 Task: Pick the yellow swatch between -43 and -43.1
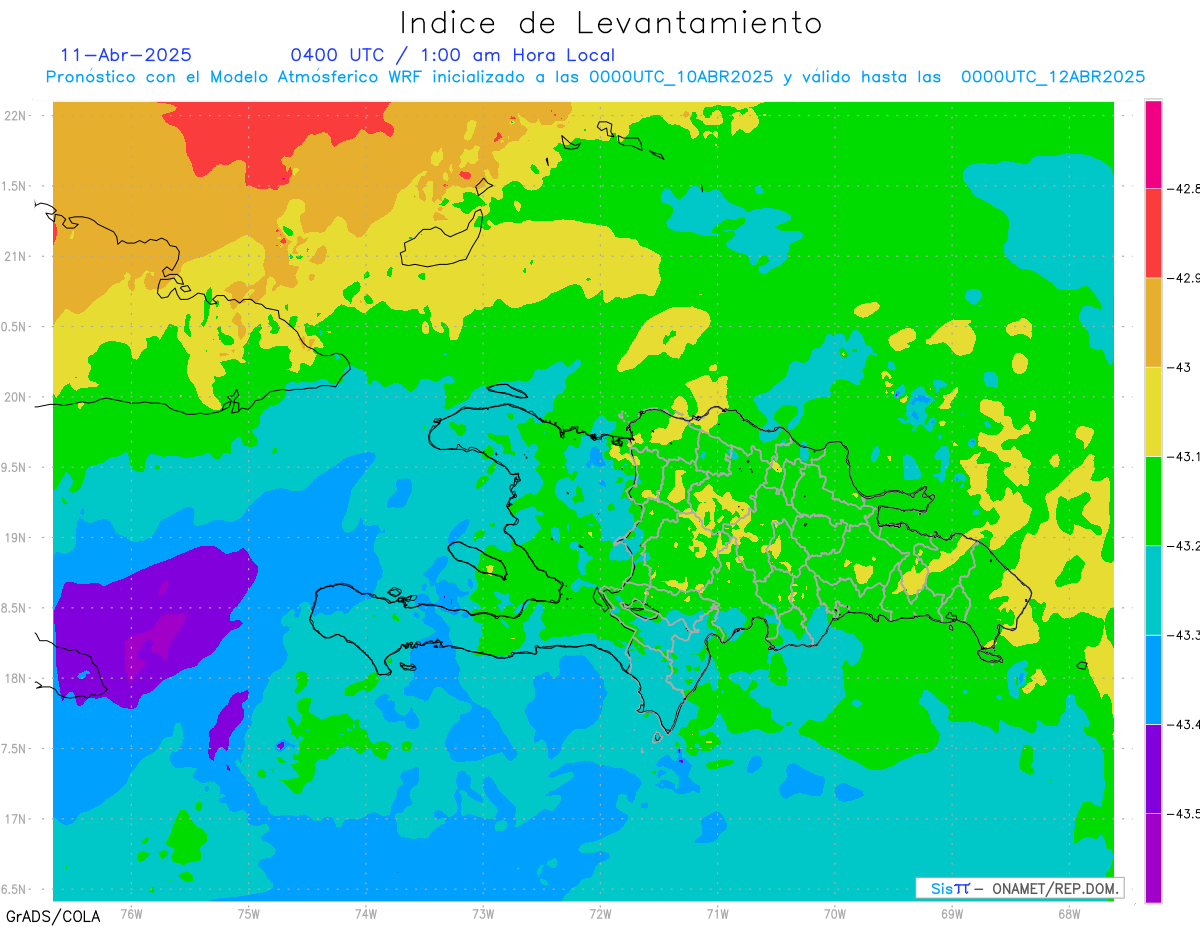click(1153, 411)
